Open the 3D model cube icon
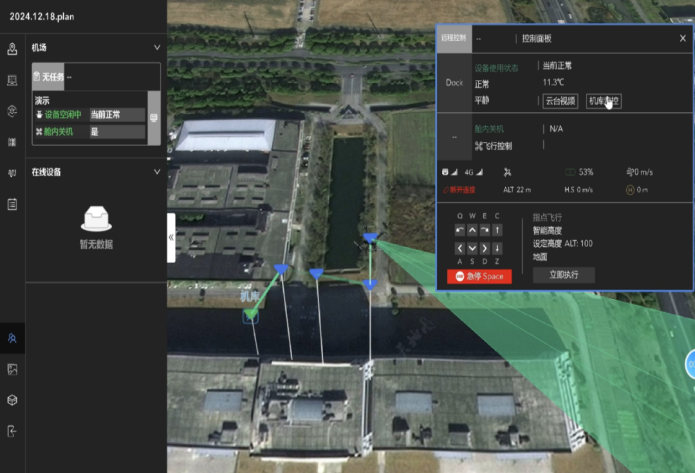Screen dimensions: 695x473 (12, 400)
